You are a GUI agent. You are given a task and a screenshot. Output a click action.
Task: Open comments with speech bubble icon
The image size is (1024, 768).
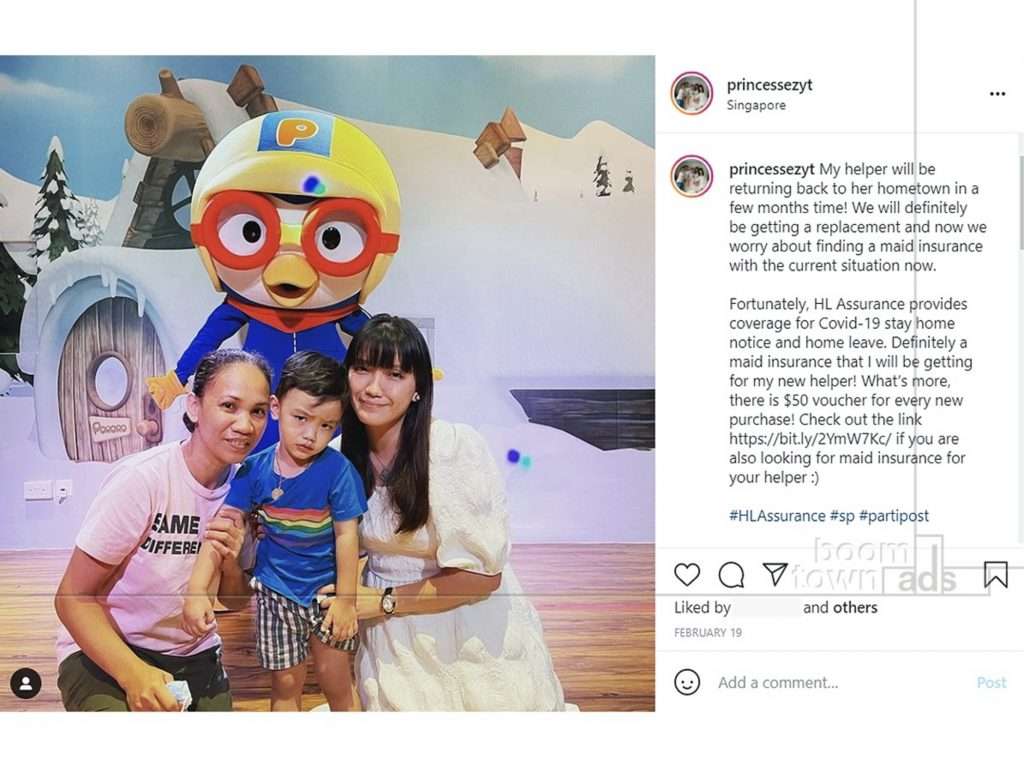click(x=731, y=575)
